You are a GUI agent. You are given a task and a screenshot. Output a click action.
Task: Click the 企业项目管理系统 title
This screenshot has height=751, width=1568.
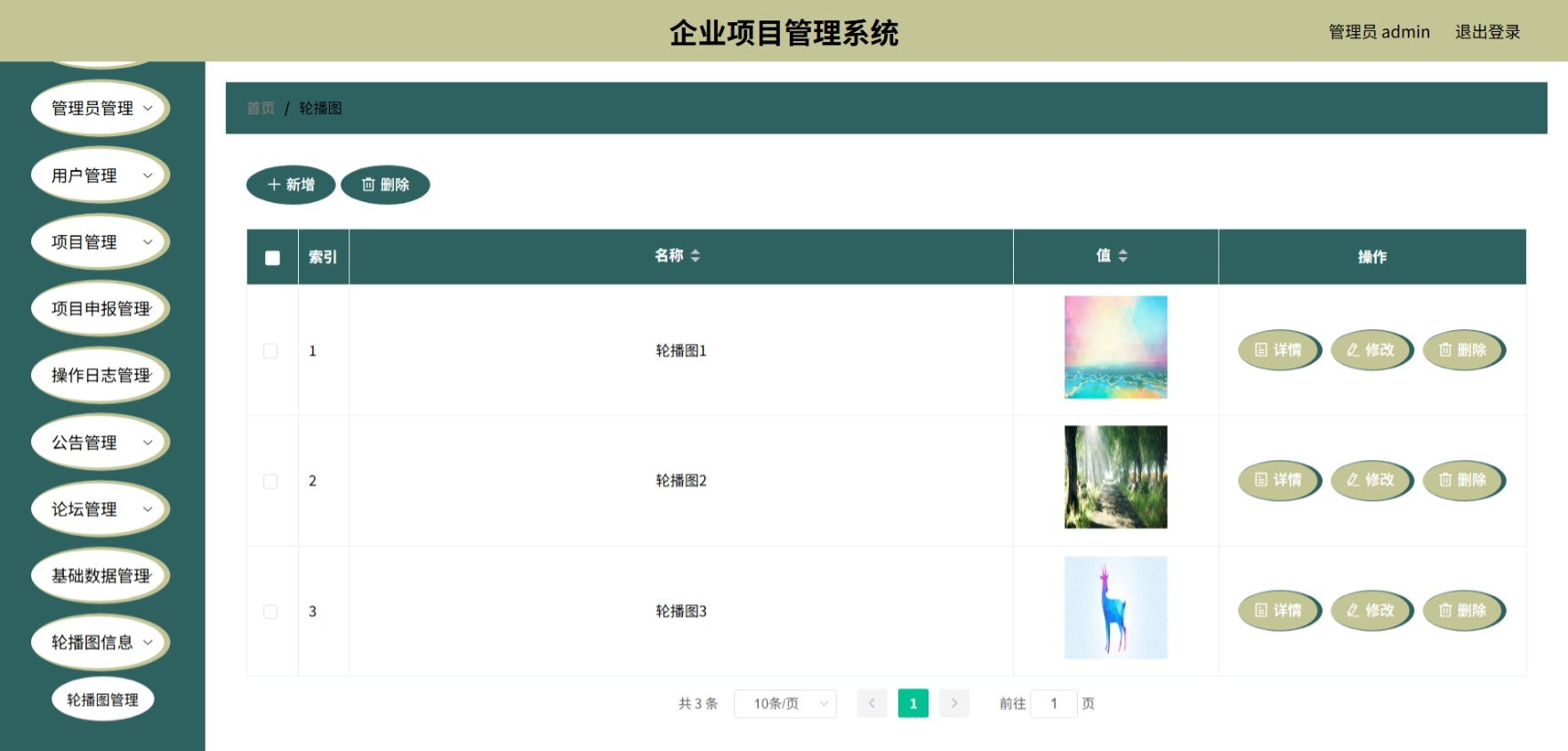click(784, 33)
